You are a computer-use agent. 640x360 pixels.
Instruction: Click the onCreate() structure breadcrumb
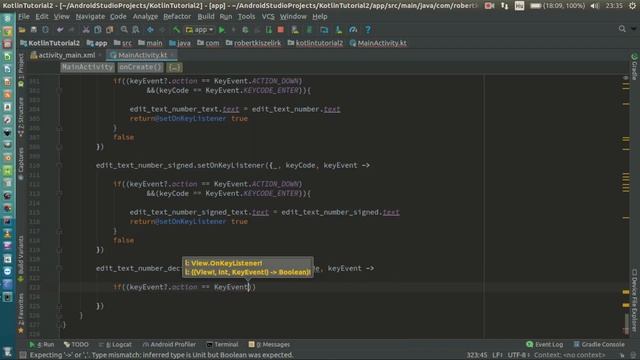click(x=140, y=67)
